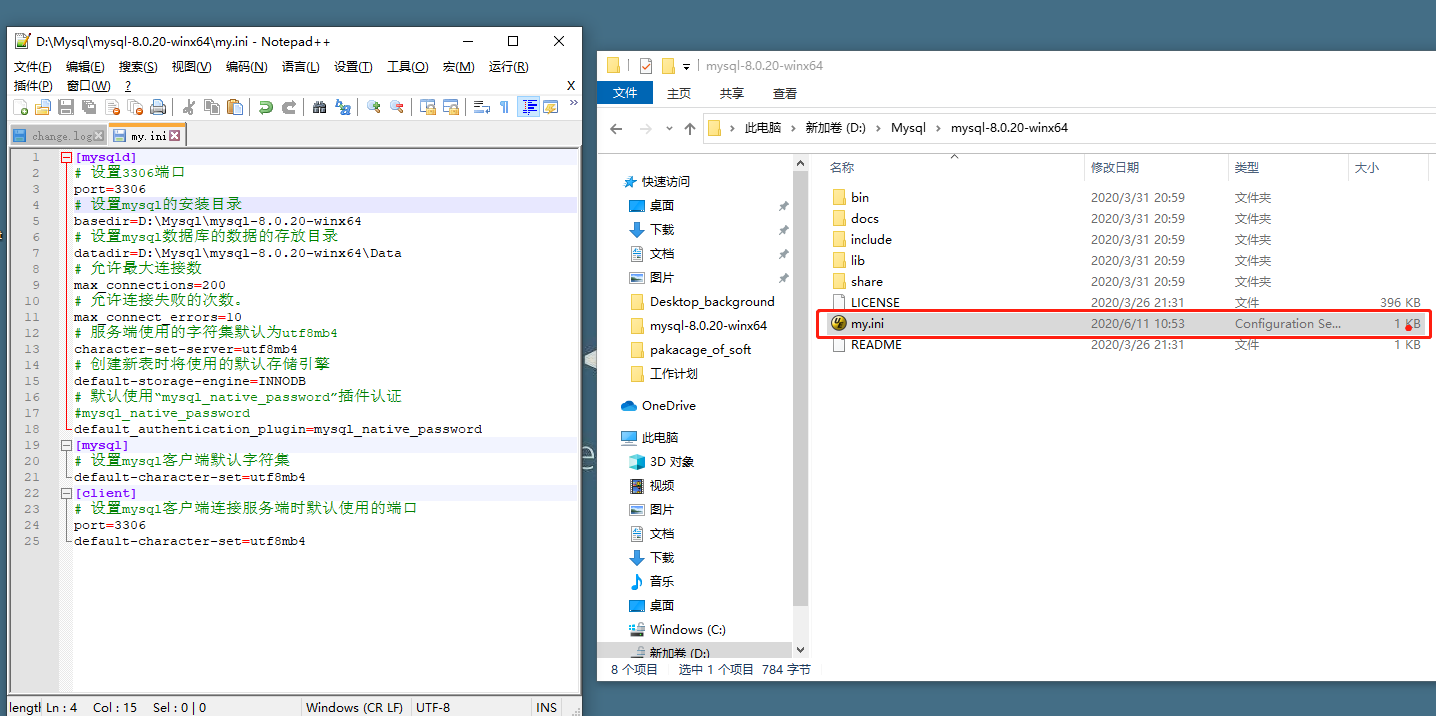The height and width of the screenshot is (716, 1436).
Task: Click the user-defined language icon in toolbar
Action: coord(550,107)
